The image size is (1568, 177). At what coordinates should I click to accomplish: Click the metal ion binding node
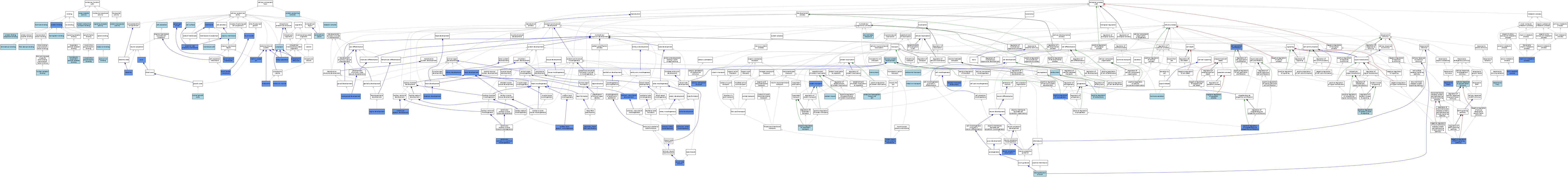pos(104,47)
